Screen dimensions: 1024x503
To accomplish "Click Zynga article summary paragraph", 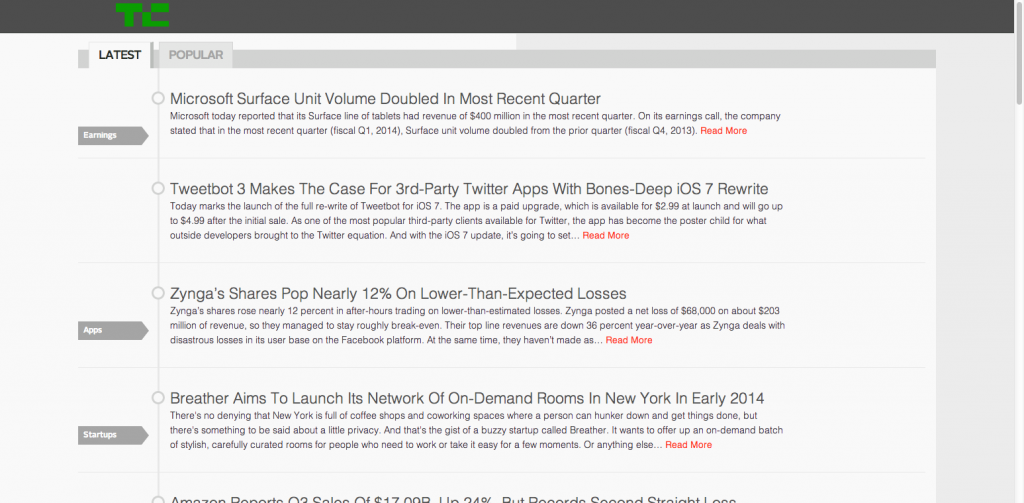I will (x=477, y=325).
